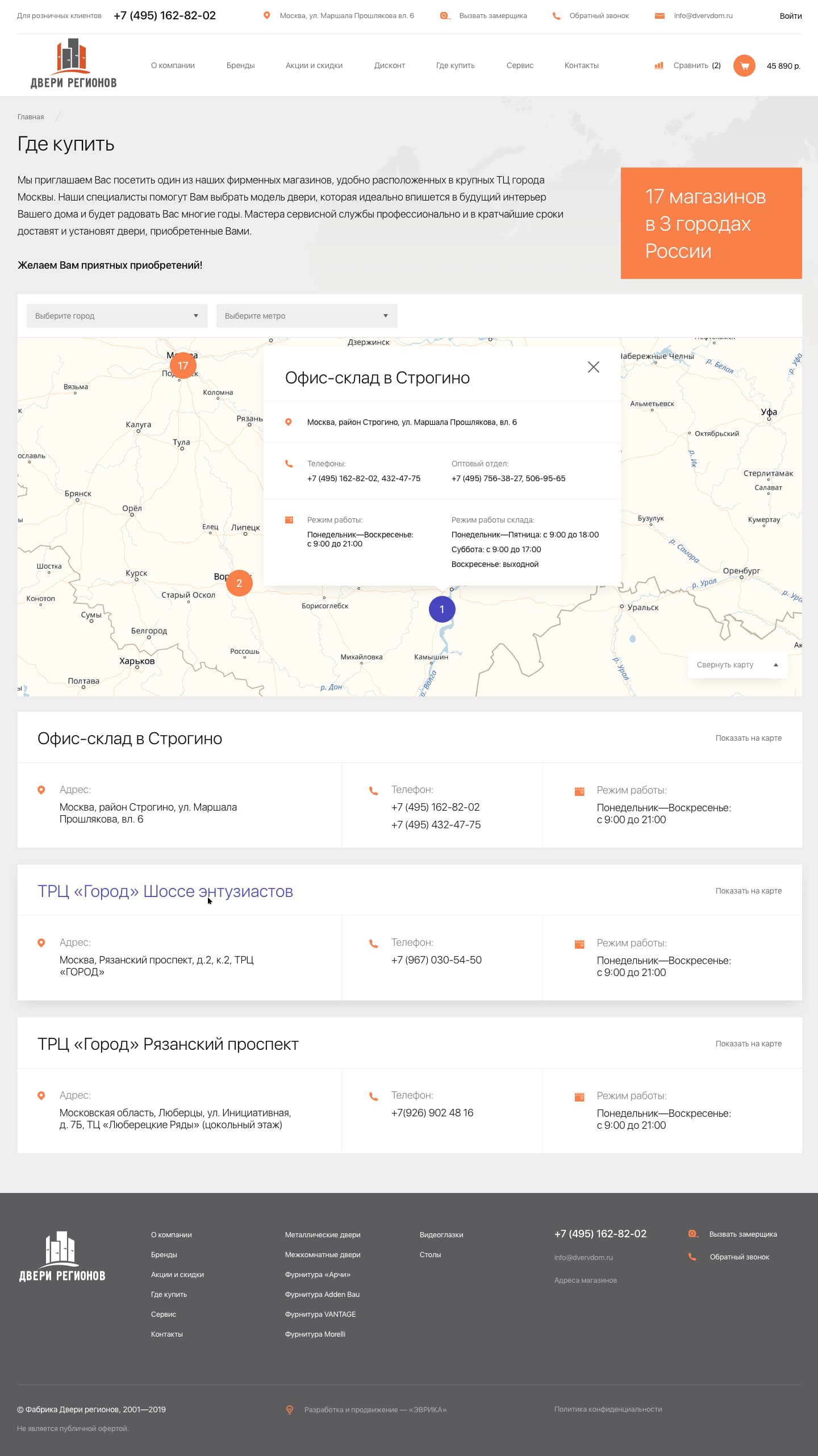The width and height of the screenshot is (818, 1456).
Task: Click the Двери Регионов header logo
Action: 73,64
